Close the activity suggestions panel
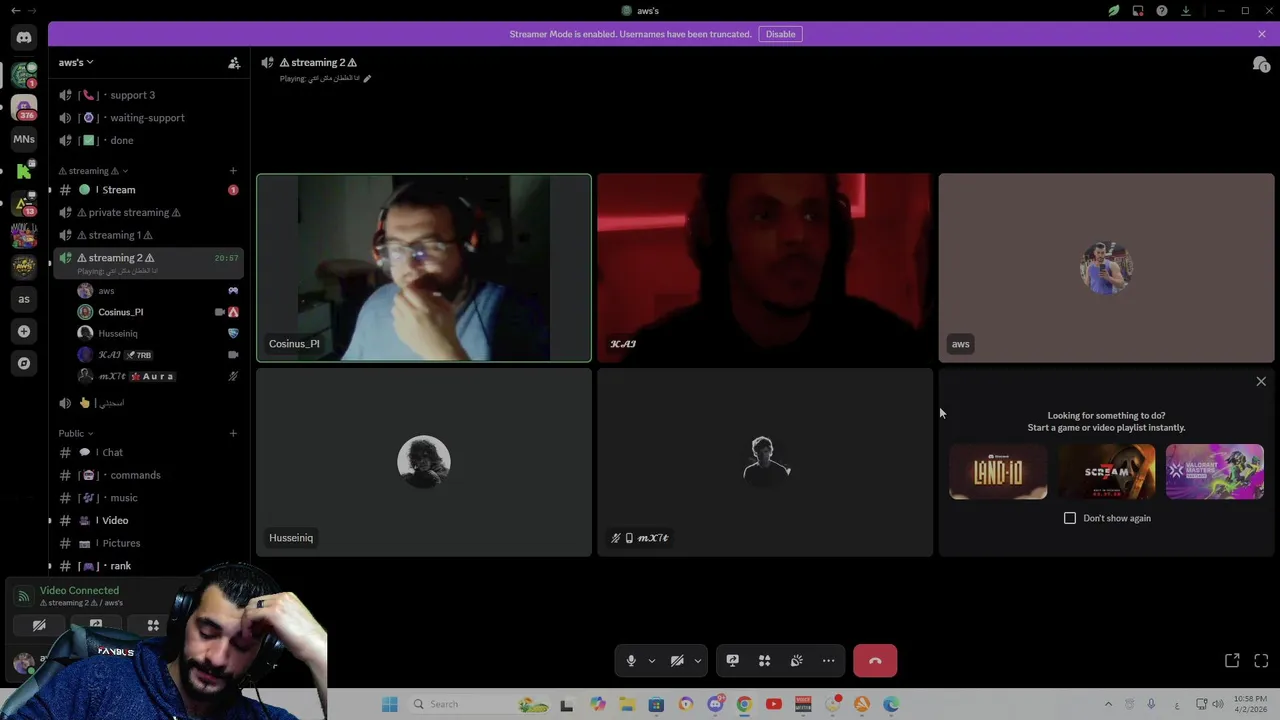1280x720 pixels. tap(1261, 381)
